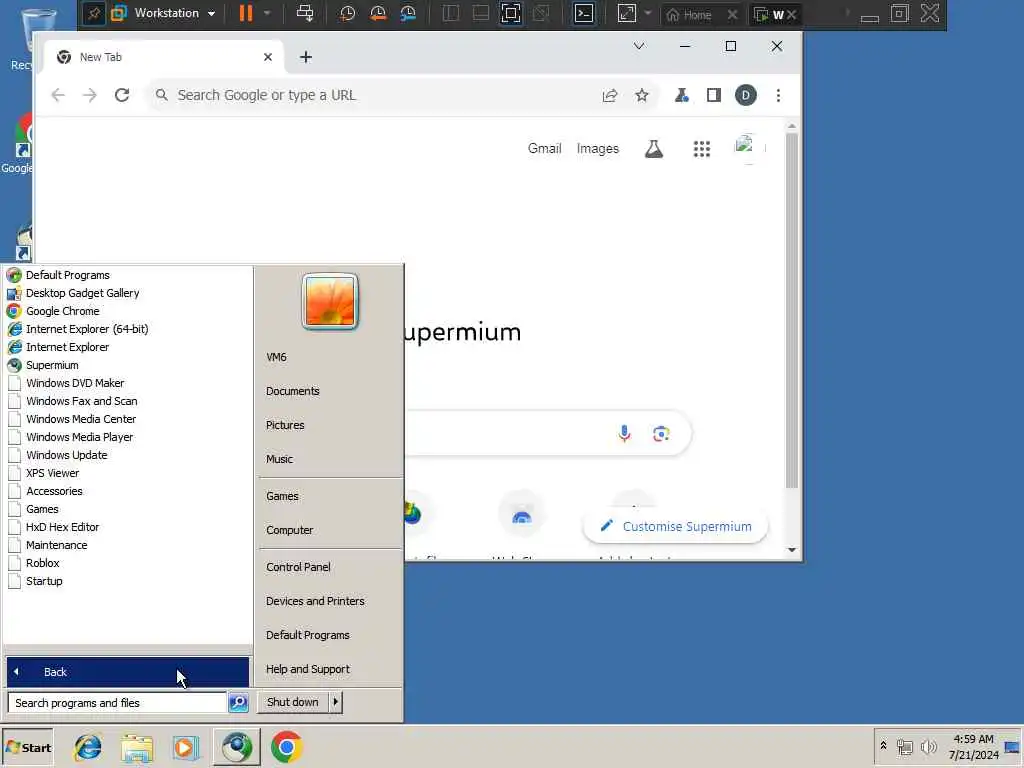Open the Workstation dropdown menu

[x=174, y=13]
